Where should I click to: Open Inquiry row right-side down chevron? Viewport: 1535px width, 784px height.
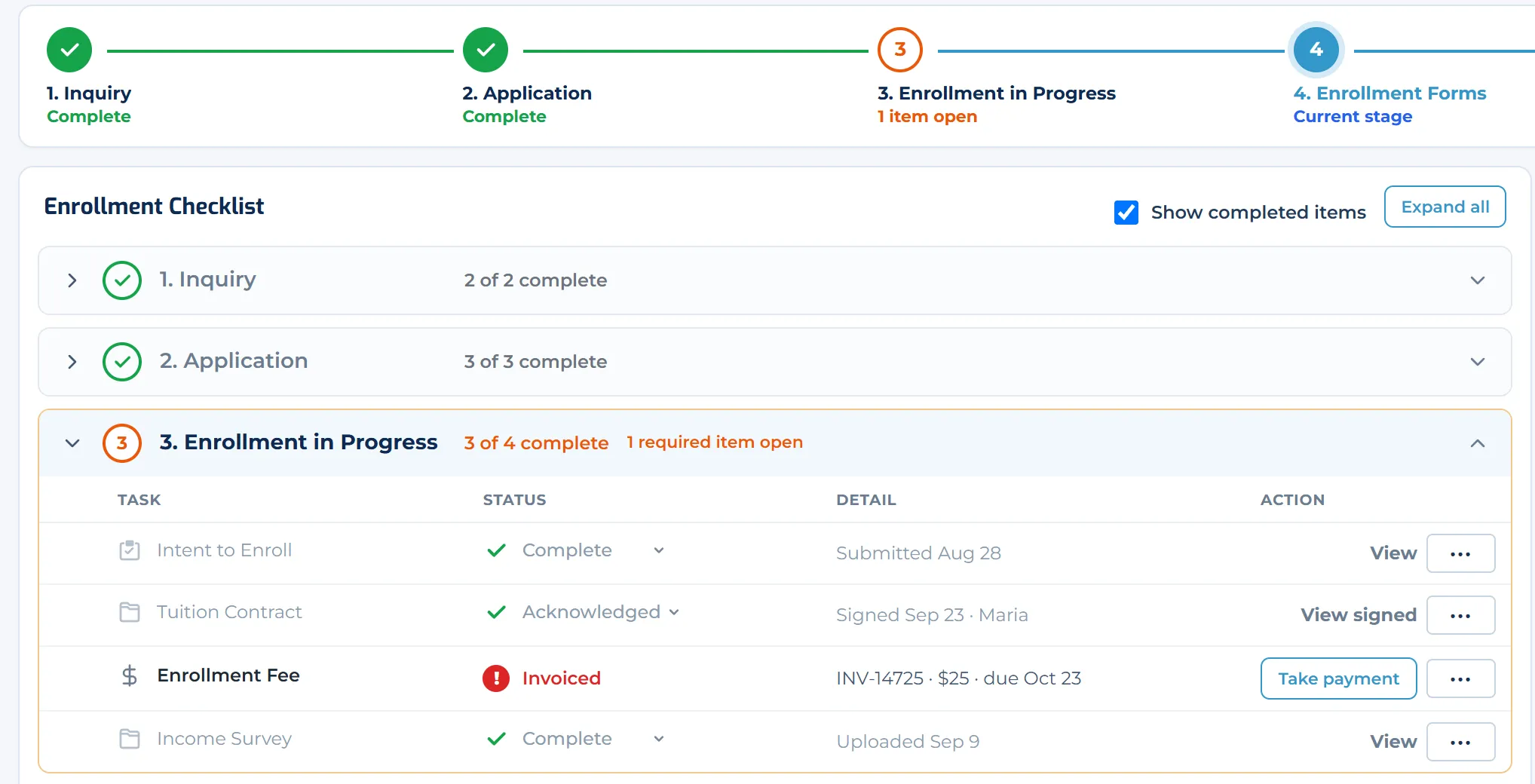(1478, 280)
